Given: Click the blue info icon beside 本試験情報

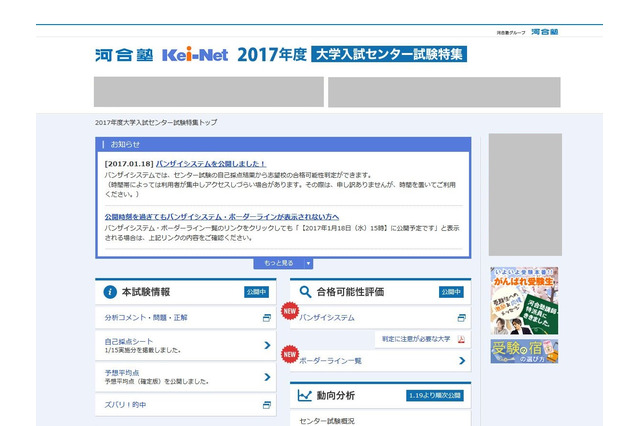Looking at the screenshot, I should tap(110, 292).
